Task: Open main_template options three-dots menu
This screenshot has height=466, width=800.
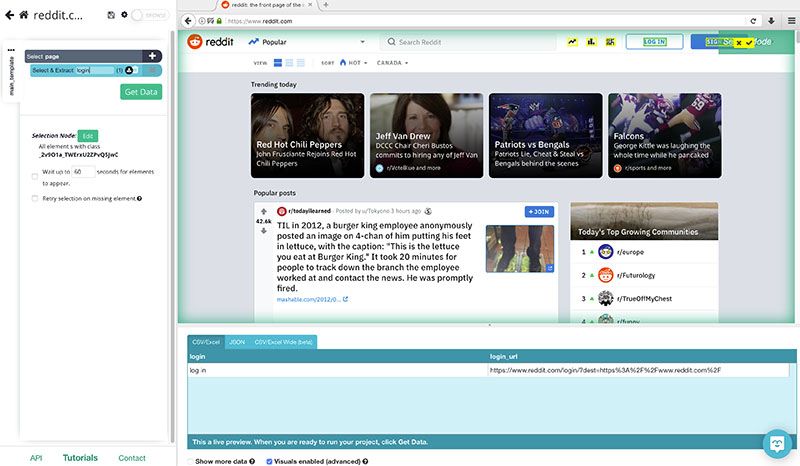Action: [11, 50]
